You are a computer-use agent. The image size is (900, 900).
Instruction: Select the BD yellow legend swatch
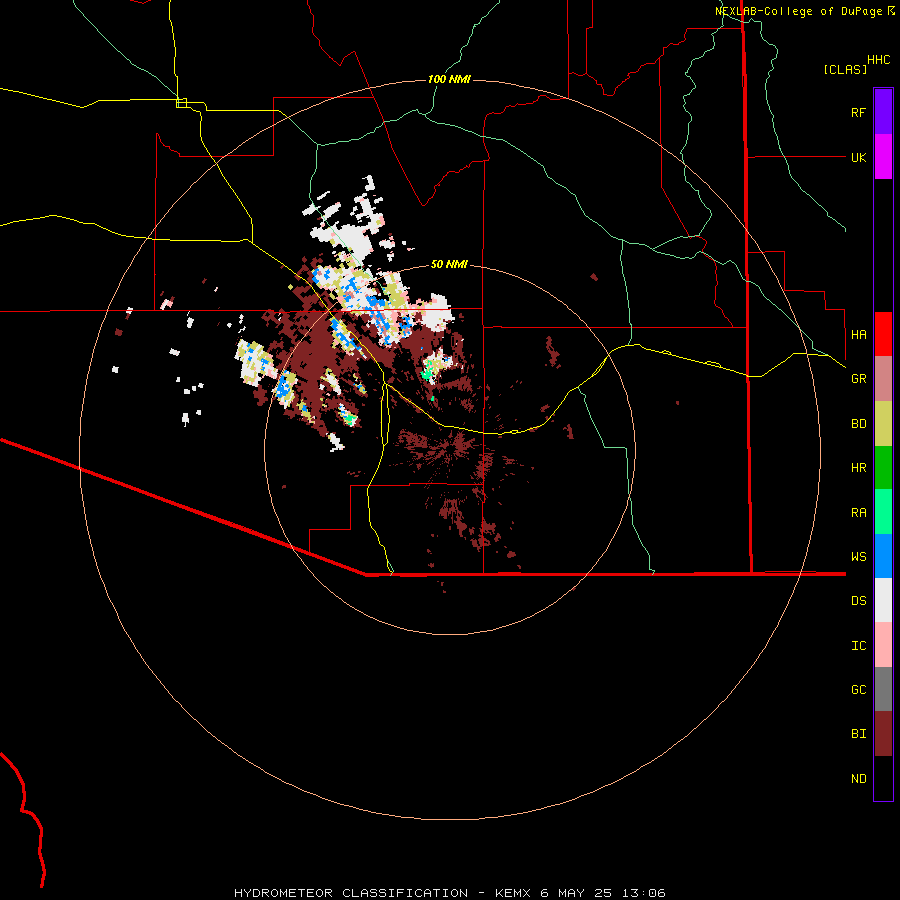[x=883, y=424]
